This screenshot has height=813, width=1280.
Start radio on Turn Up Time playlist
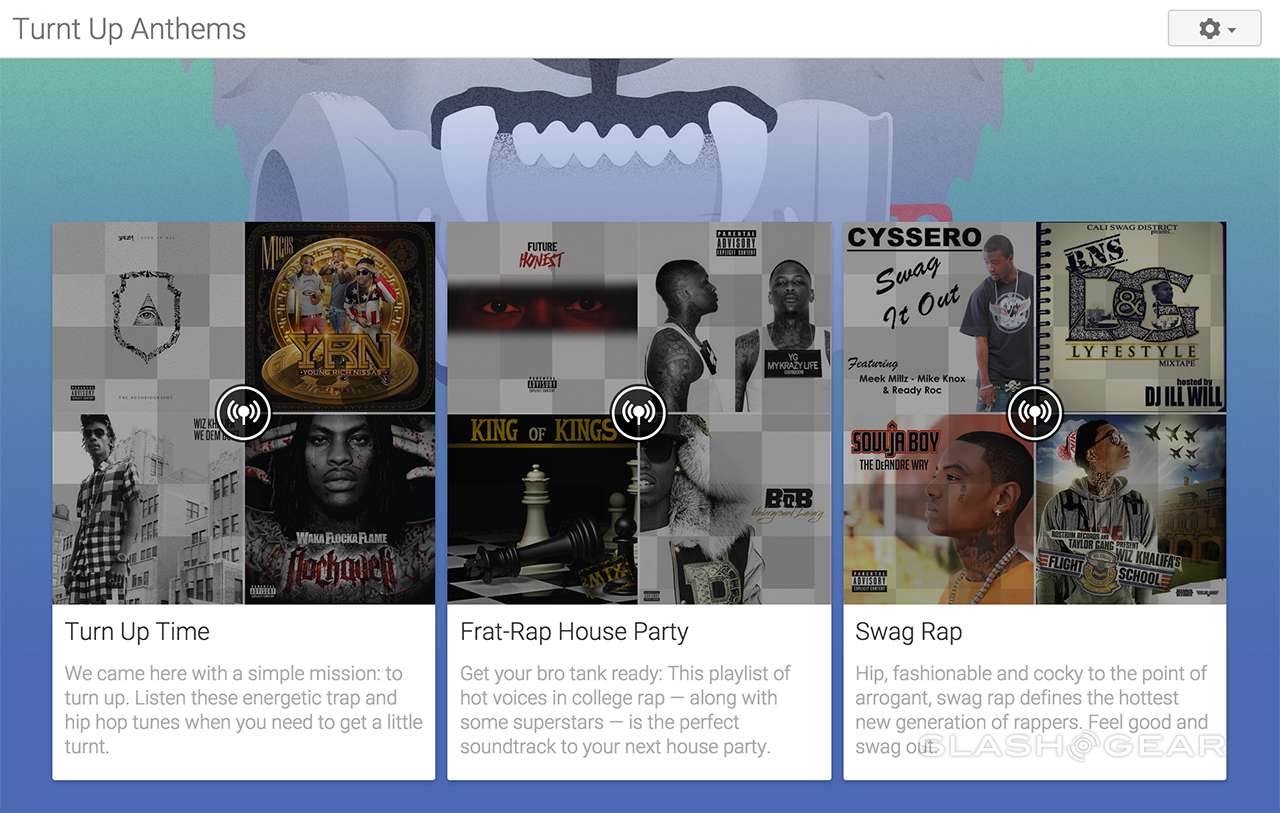[244, 412]
